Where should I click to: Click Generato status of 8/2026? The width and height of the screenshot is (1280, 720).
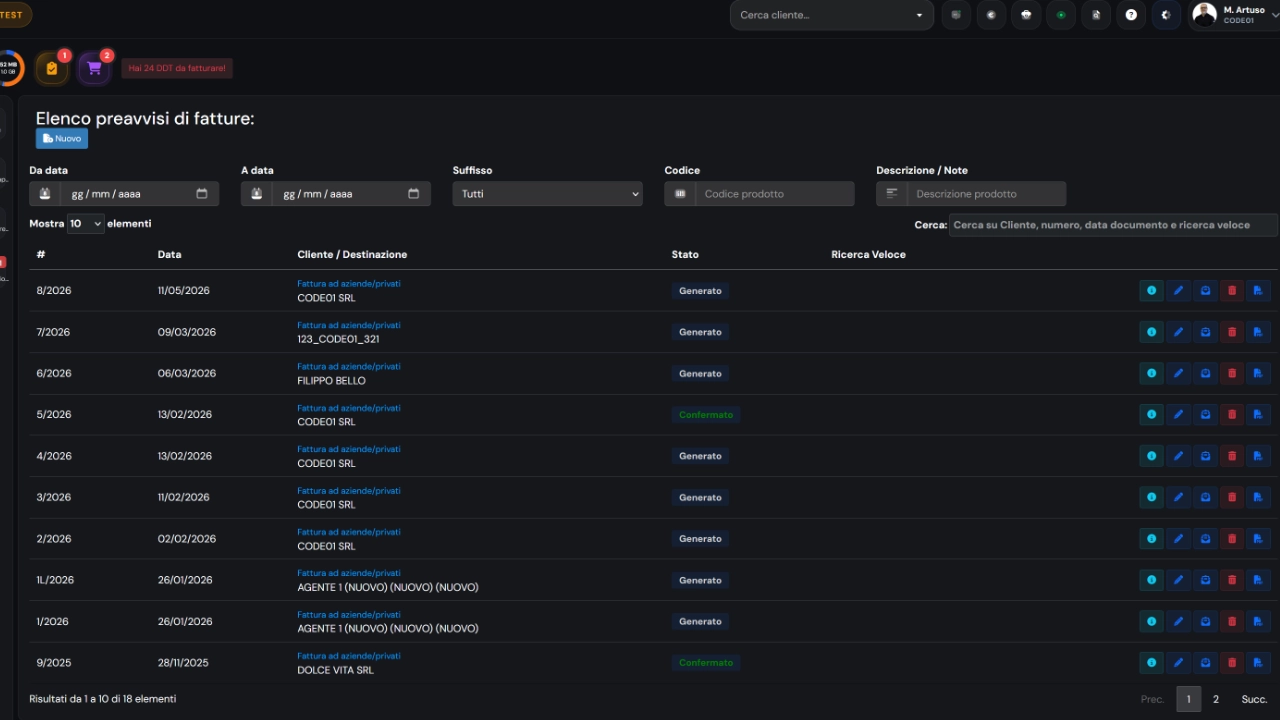700,291
